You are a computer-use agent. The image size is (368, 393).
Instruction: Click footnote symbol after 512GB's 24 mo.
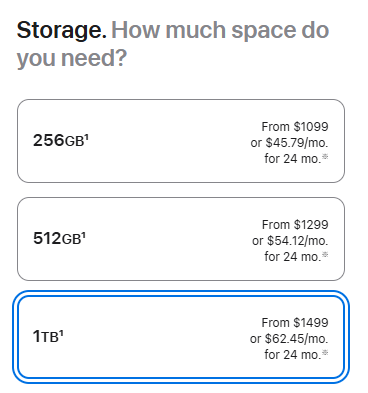(x=325, y=255)
